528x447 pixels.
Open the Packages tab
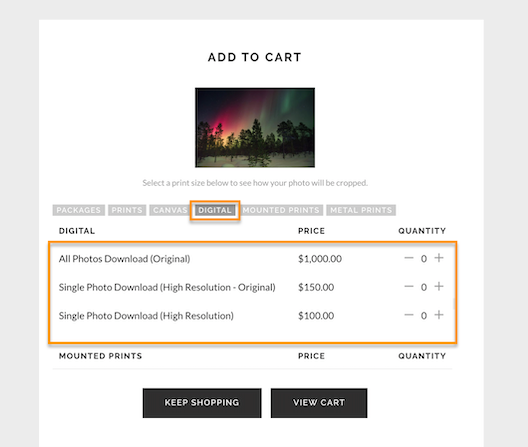point(78,210)
